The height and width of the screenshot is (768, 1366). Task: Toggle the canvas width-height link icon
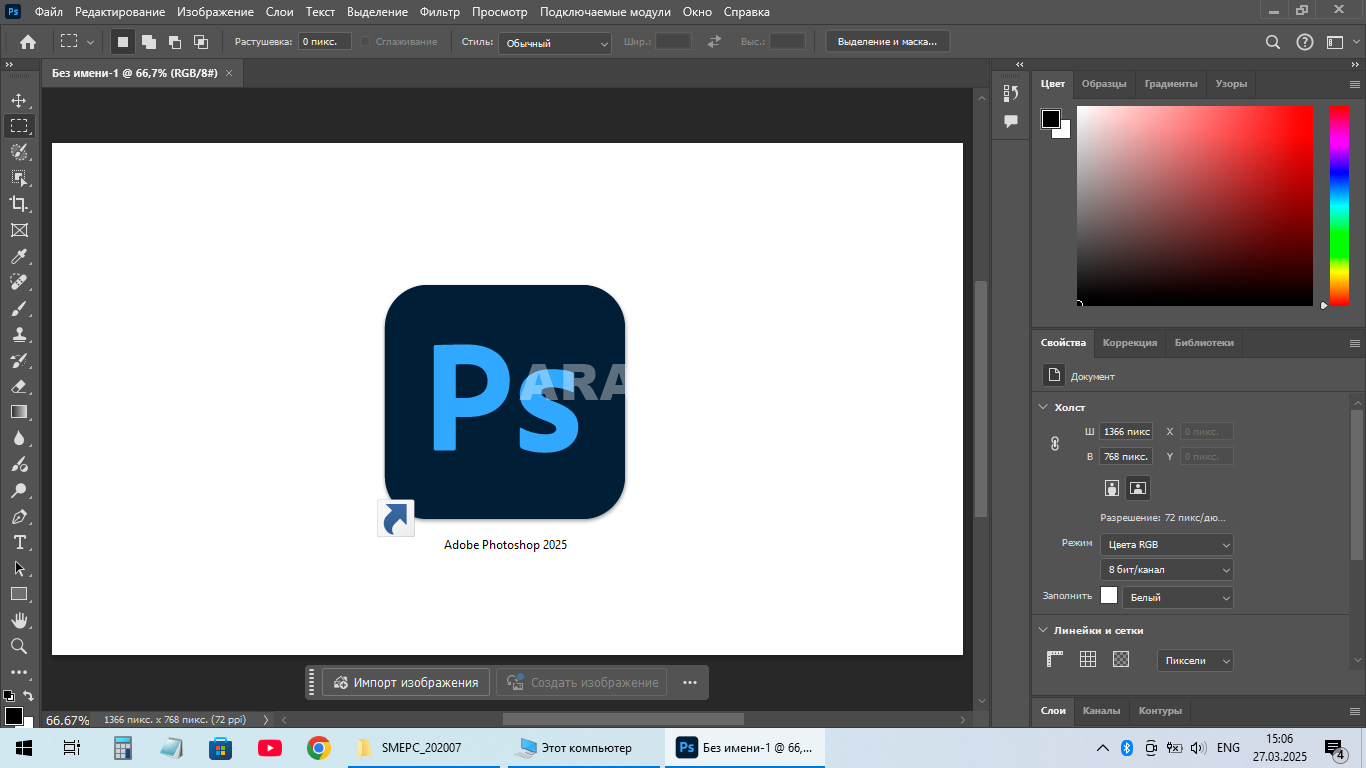(x=1055, y=443)
